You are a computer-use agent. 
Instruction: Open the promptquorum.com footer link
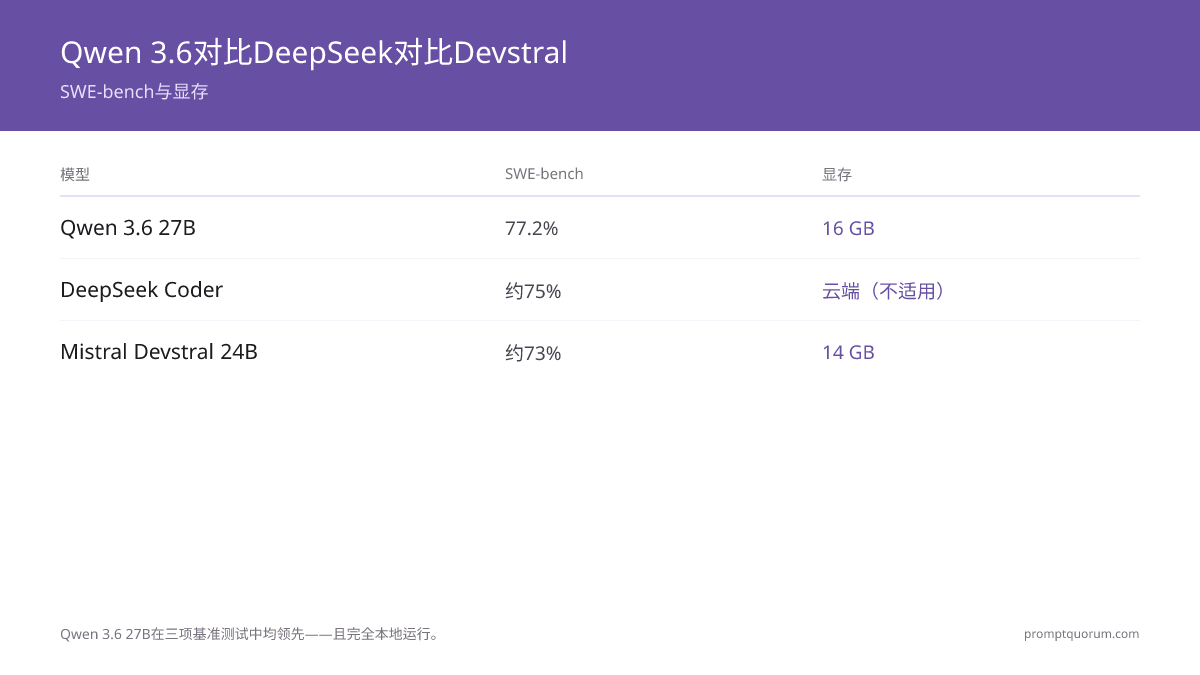[1081, 634]
